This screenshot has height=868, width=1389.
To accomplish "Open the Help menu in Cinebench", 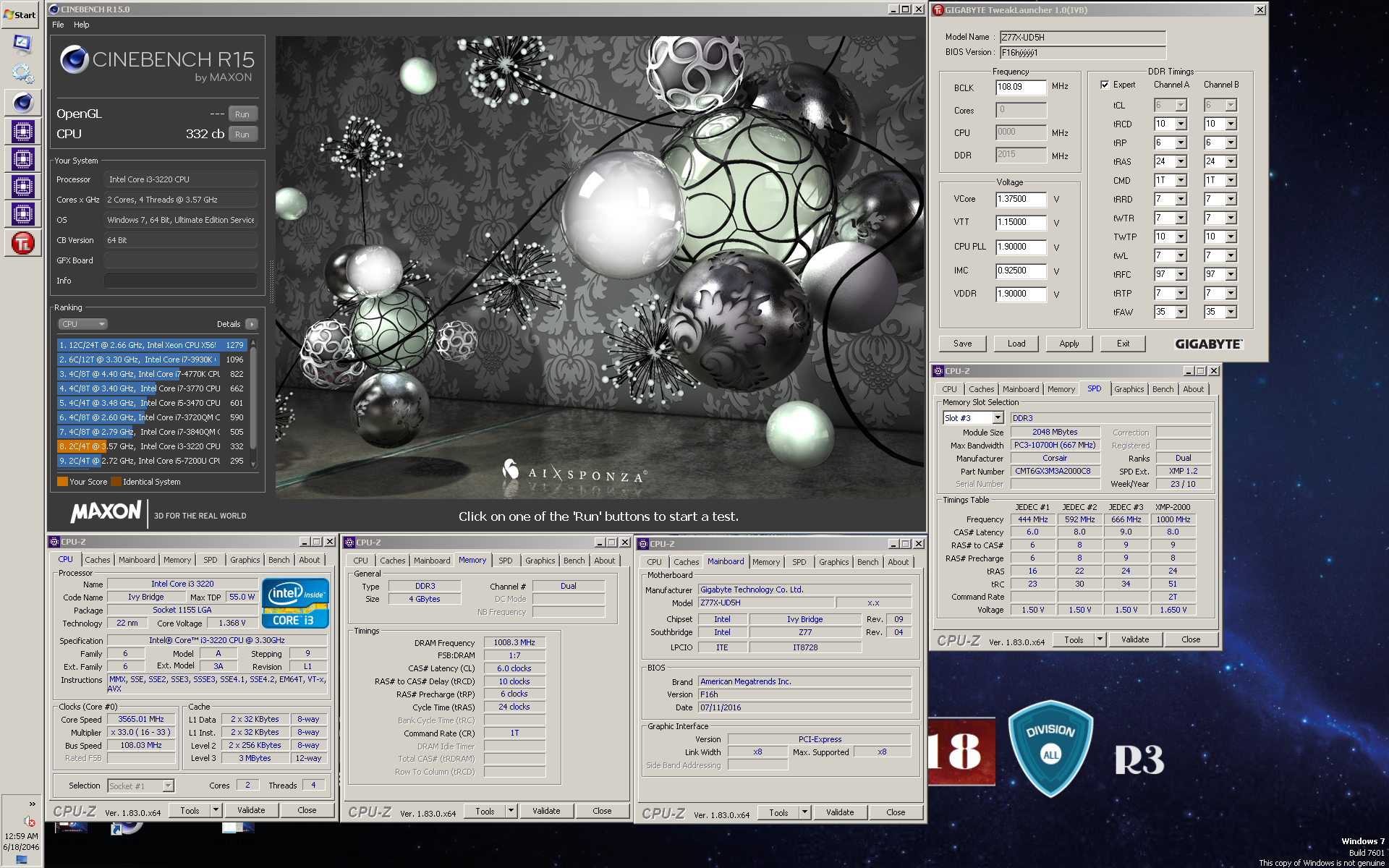I will [x=82, y=25].
